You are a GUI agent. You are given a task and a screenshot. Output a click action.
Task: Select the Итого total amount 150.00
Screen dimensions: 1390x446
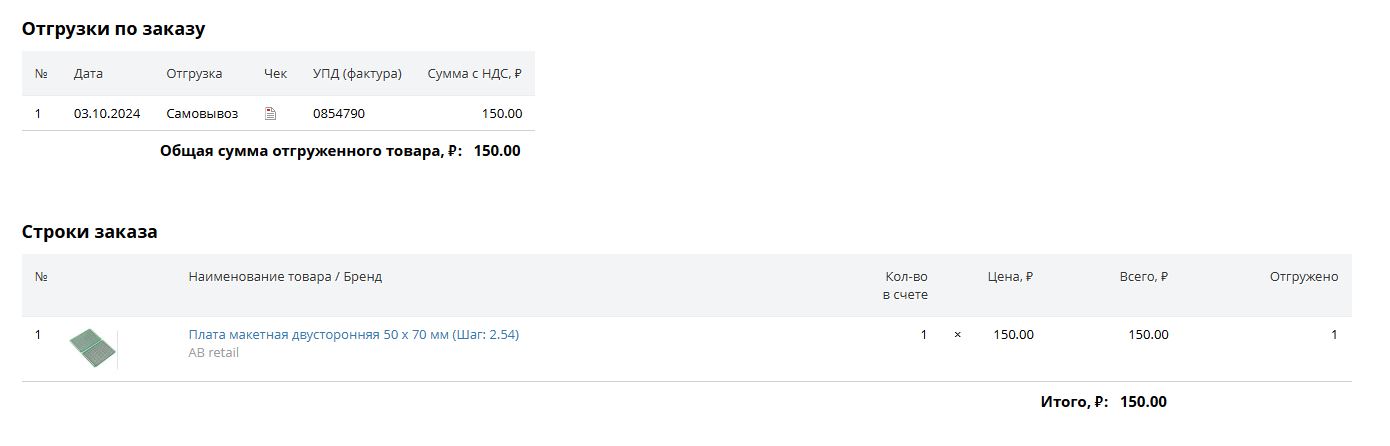[1143, 402]
